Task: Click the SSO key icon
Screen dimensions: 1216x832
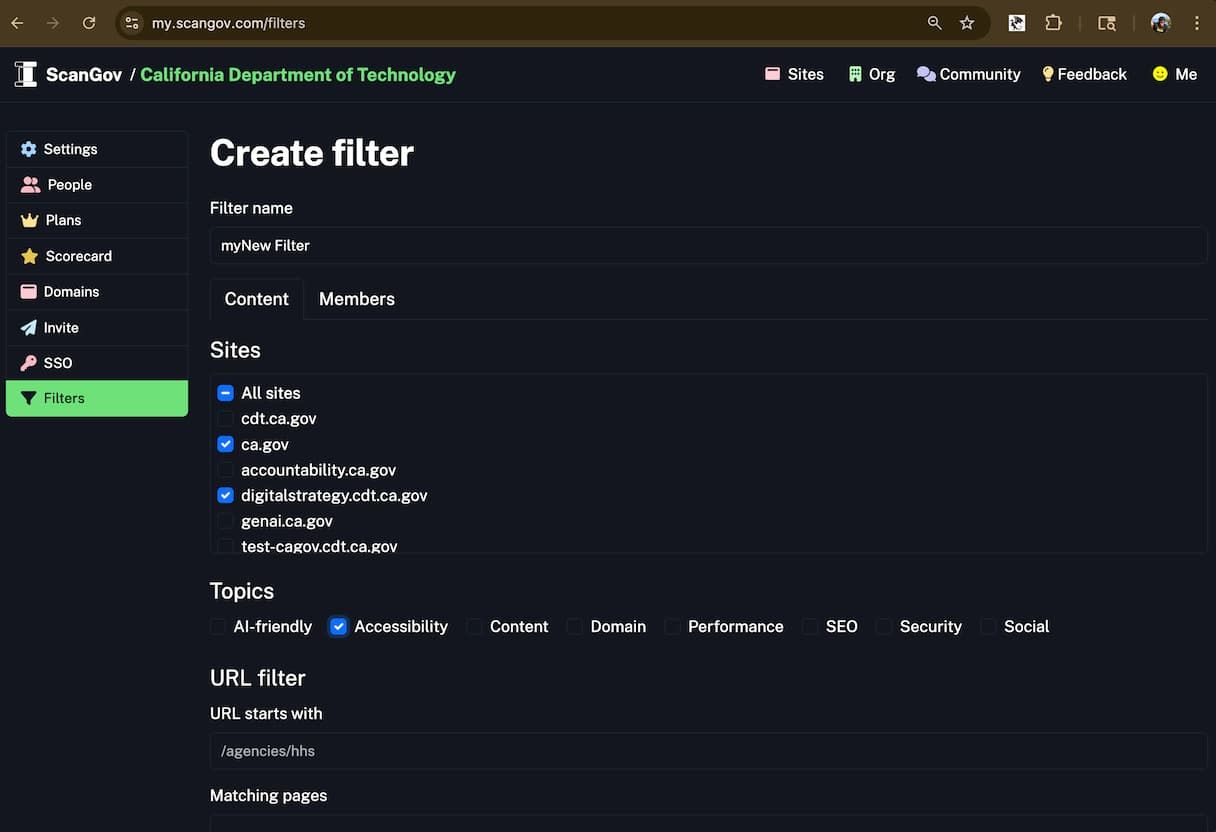Action: point(28,362)
